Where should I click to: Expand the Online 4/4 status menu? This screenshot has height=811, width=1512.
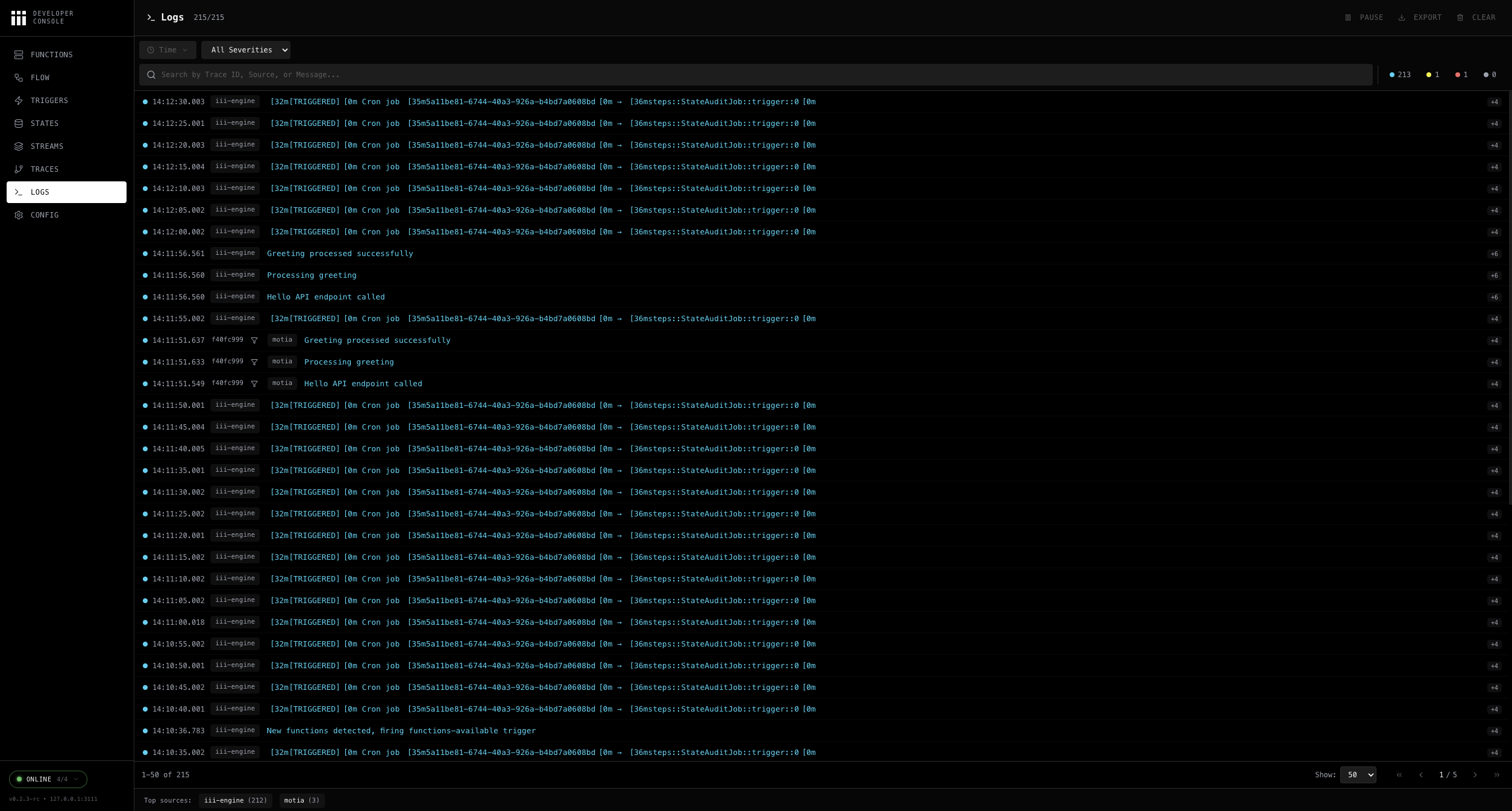tap(48, 779)
